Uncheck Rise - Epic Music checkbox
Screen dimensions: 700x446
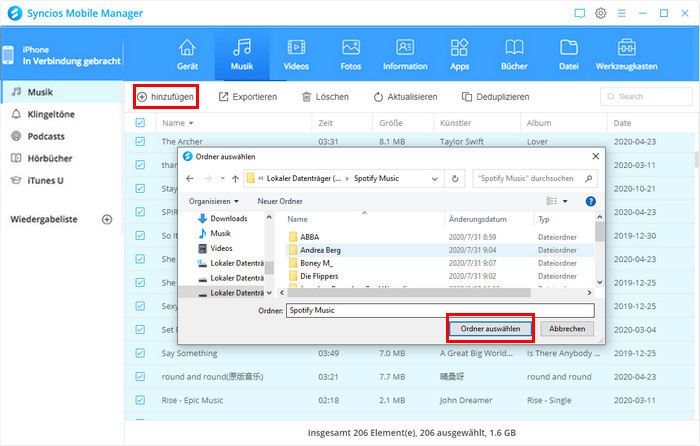(x=140, y=400)
